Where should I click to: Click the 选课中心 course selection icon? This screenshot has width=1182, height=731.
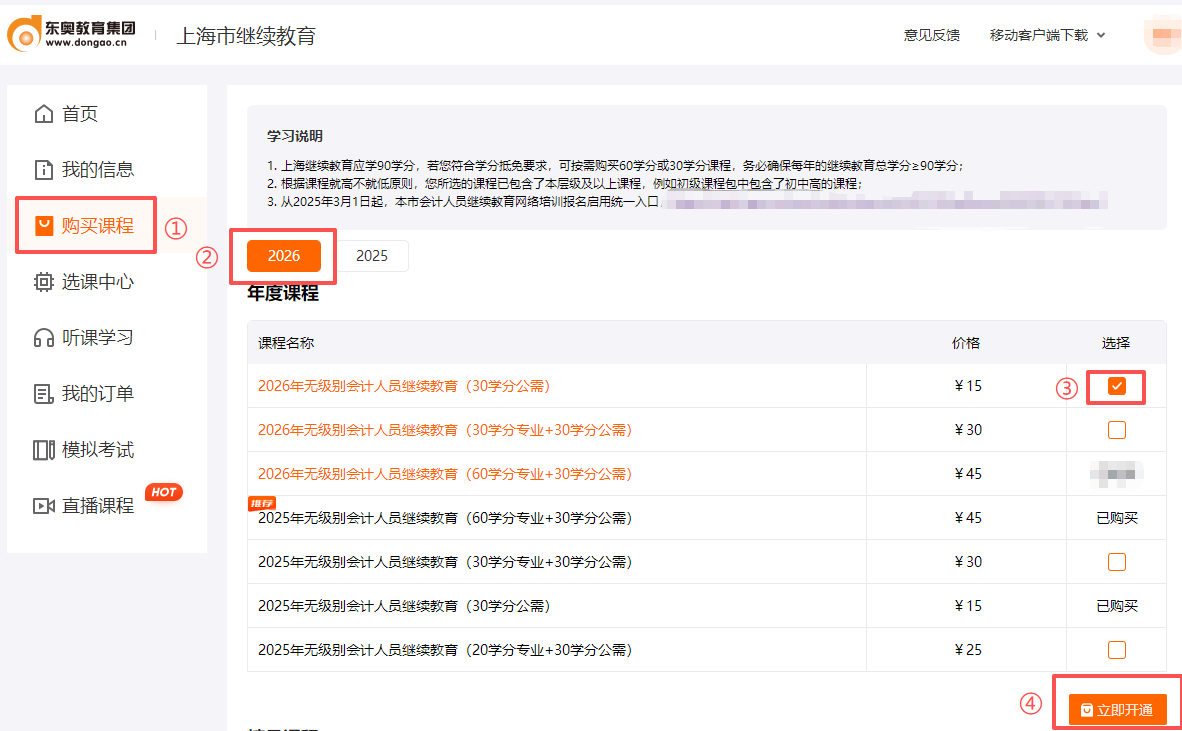[x=45, y=281]
